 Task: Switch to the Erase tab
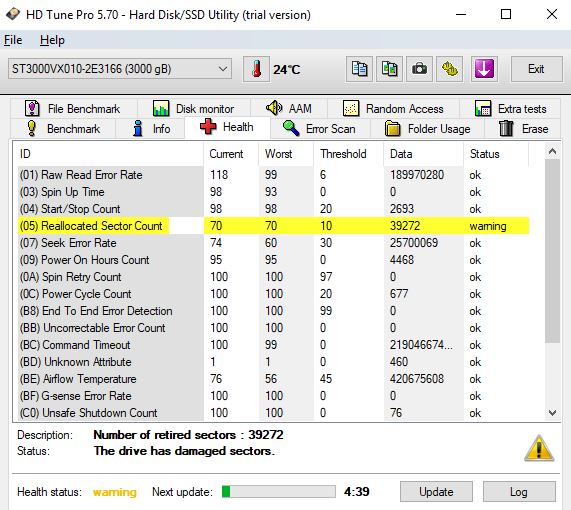tap(523, 129)
